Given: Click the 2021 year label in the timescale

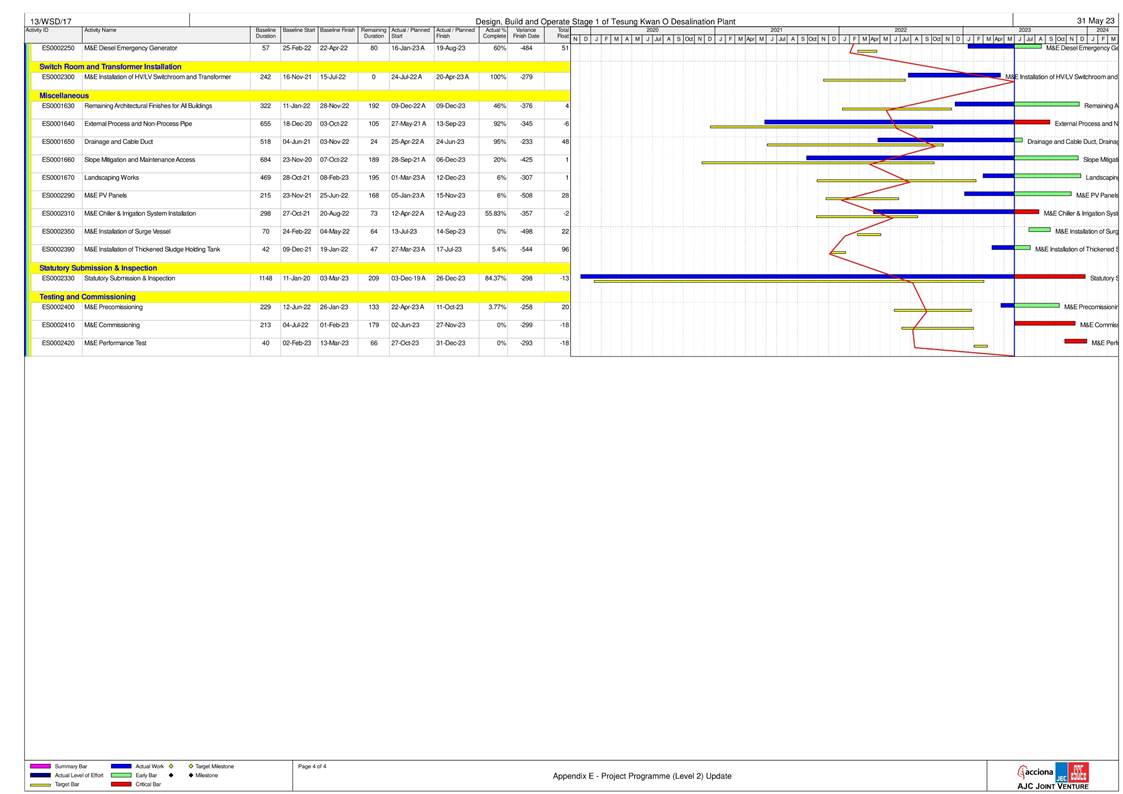Looking at the screenshot, I should [x=776, y=30].
